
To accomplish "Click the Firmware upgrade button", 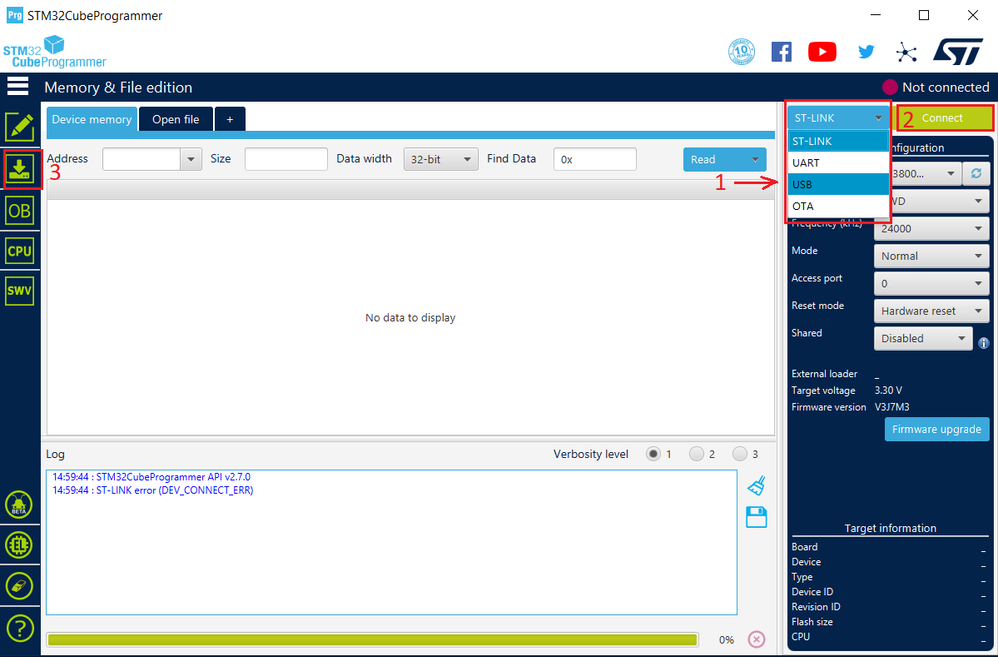I will coord(937,429).
